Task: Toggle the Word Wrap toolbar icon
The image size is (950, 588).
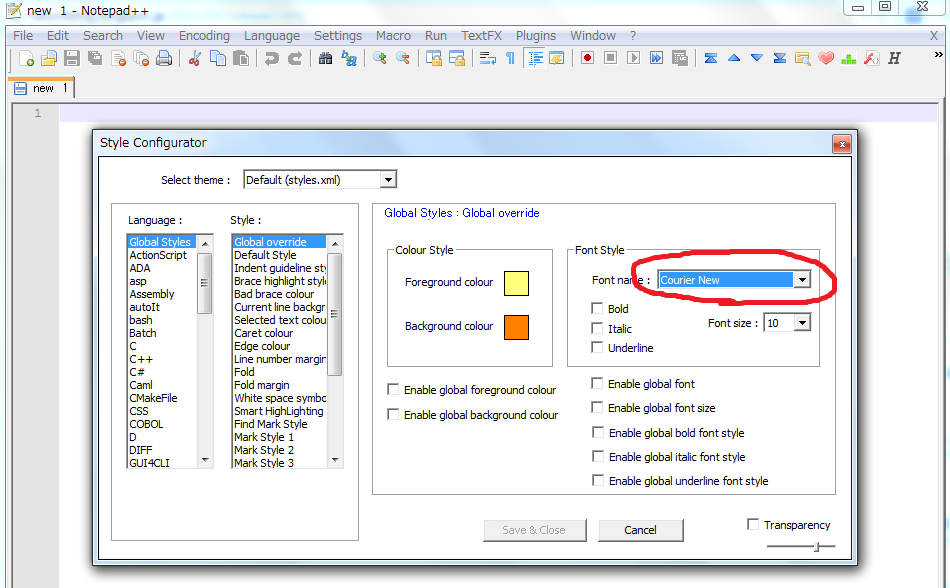Action: click(x=487, y=59)
